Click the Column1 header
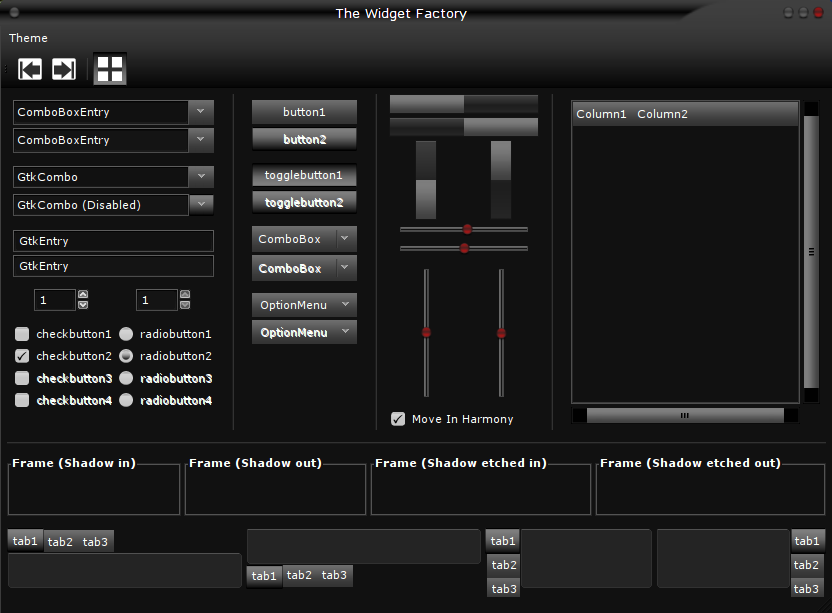Screen dimensions: 832x613 (x=602, y=114)
